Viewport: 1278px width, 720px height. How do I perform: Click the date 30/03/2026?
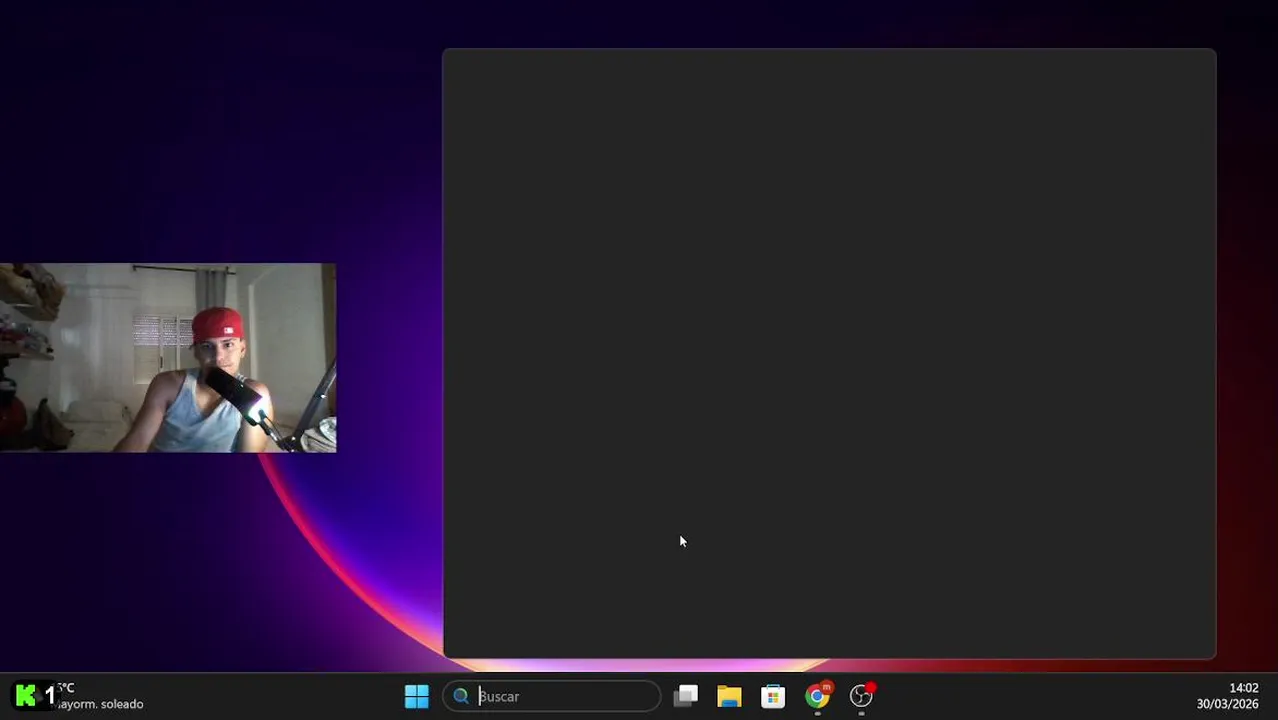pyautogui.click(x=1227, y=704)
